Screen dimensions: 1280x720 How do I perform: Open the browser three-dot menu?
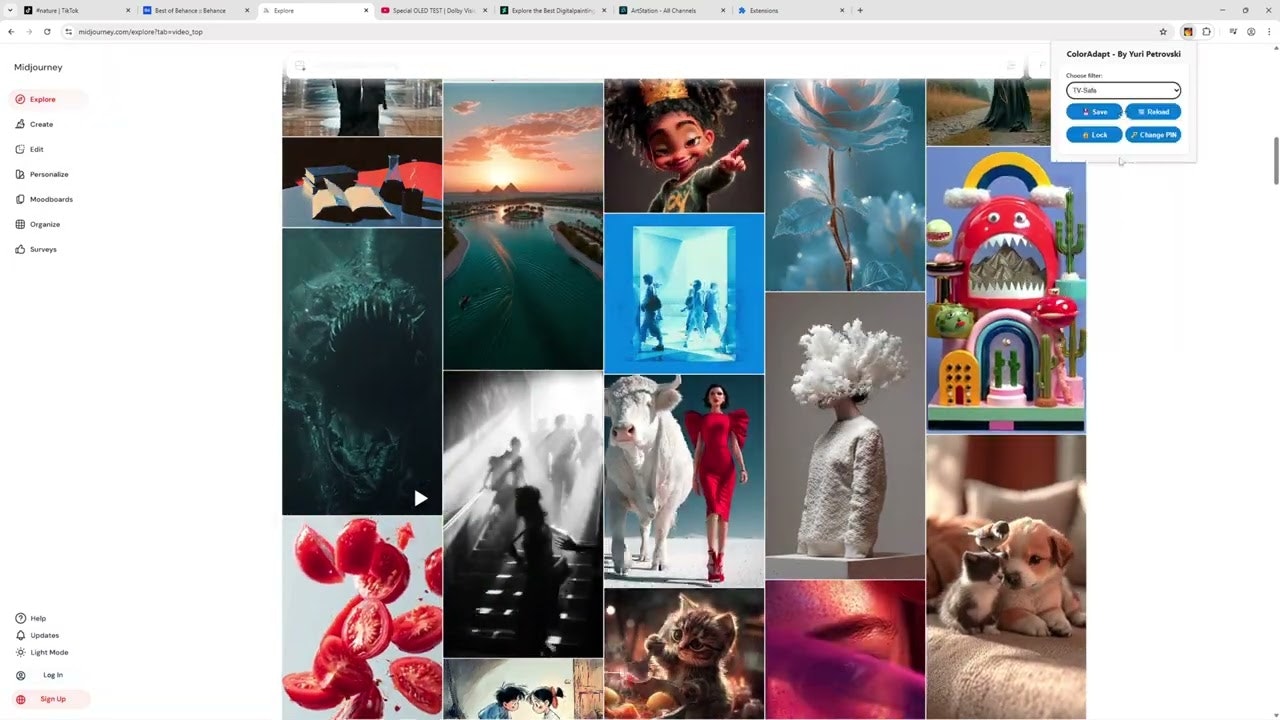[1269, 31]
